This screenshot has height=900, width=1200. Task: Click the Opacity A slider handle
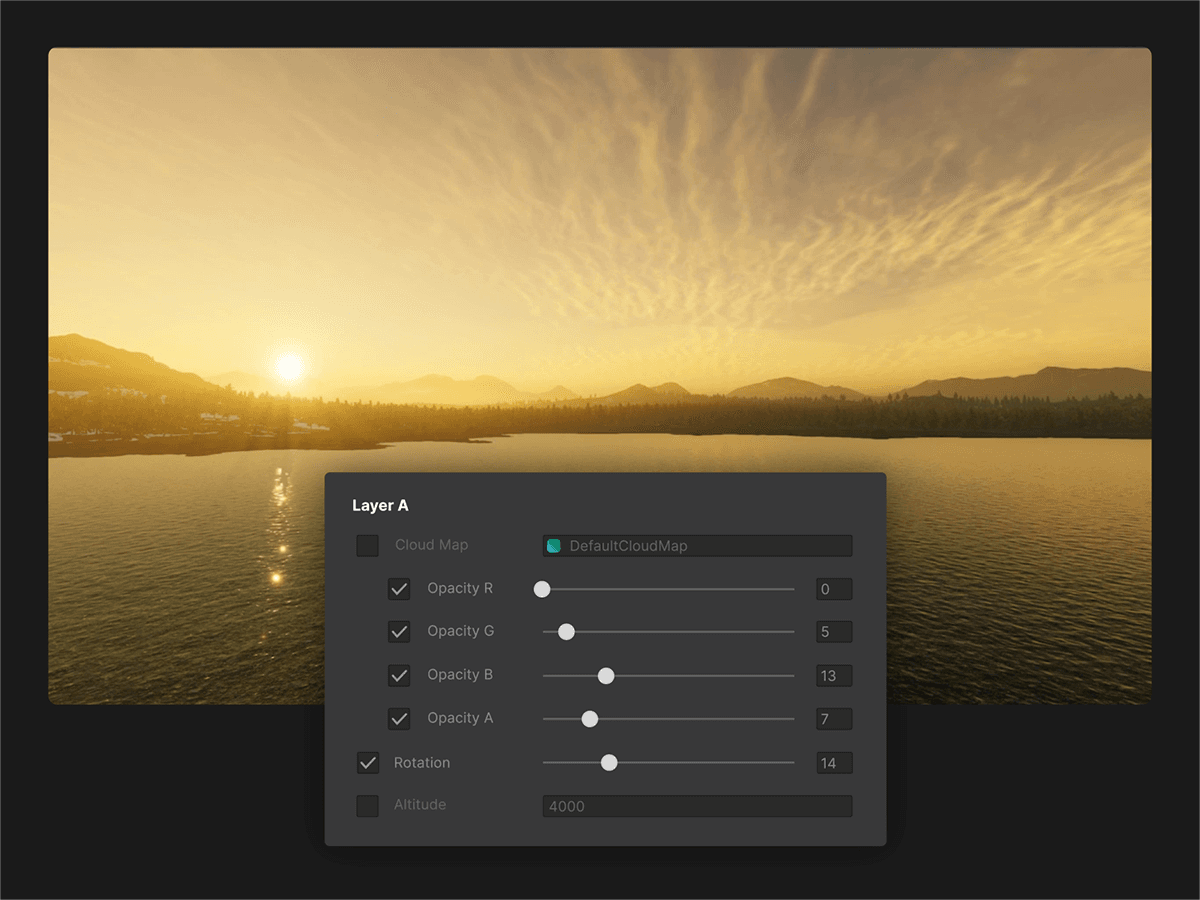point(589,719)
